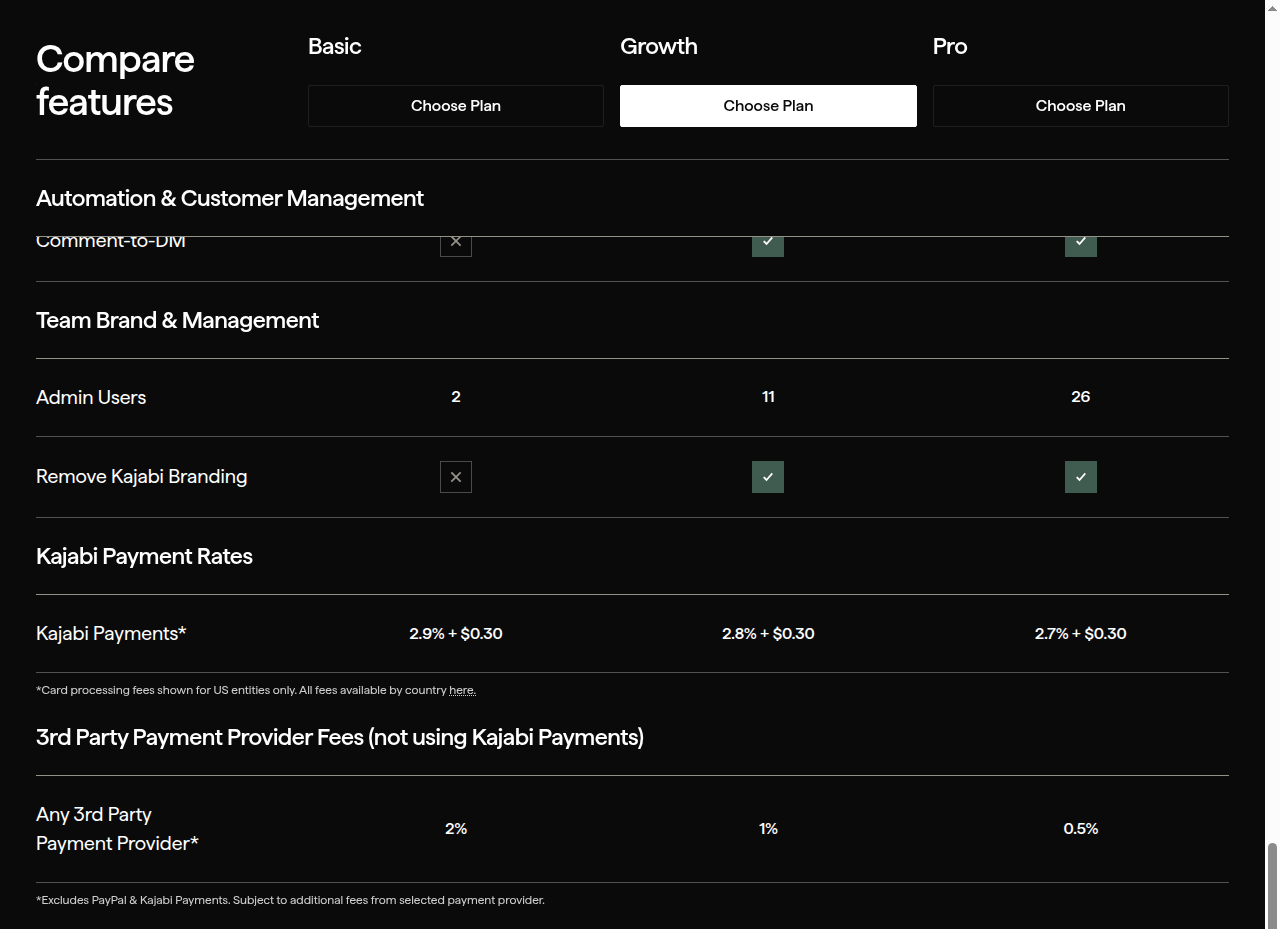Click the Growth checkmark in Comment-to-DM row
The image size is (1280, 929).
(768, 246)
